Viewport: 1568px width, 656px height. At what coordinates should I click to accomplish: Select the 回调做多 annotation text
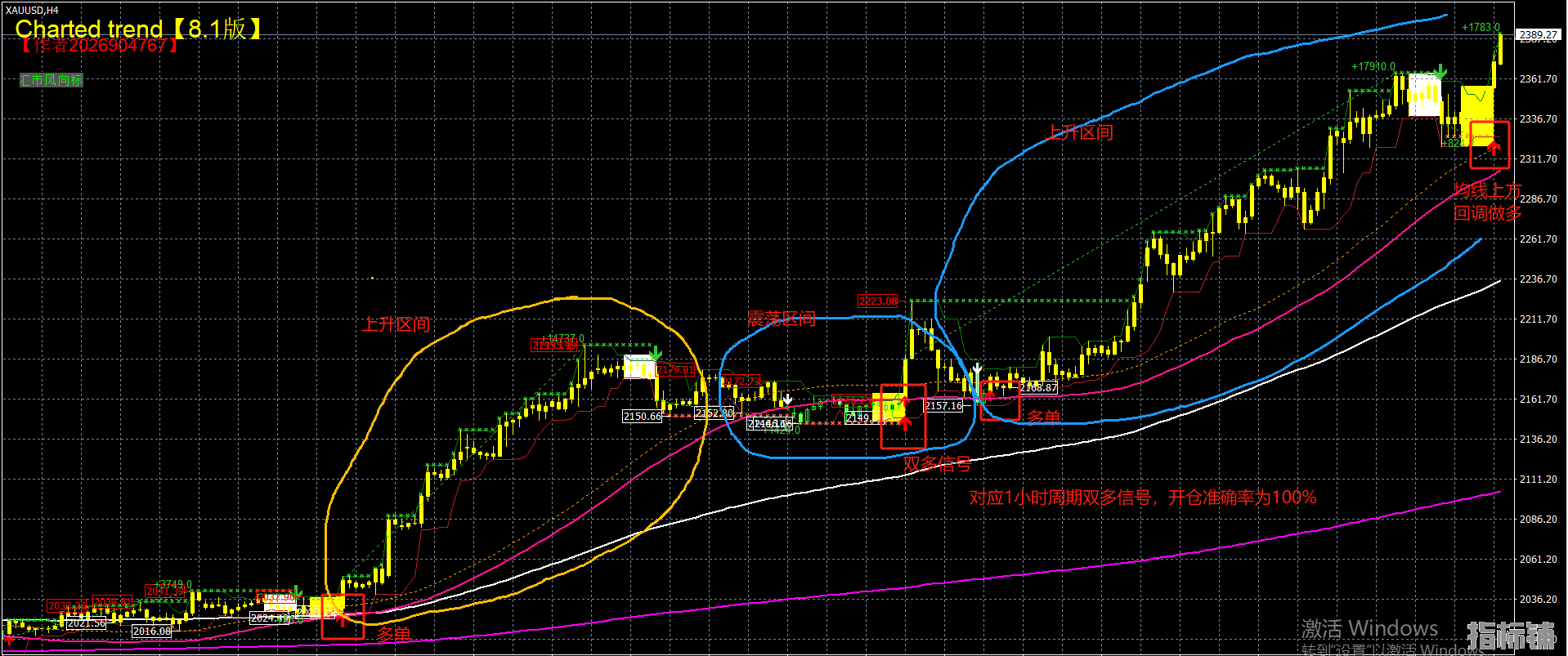click(x=1487, y=213)
